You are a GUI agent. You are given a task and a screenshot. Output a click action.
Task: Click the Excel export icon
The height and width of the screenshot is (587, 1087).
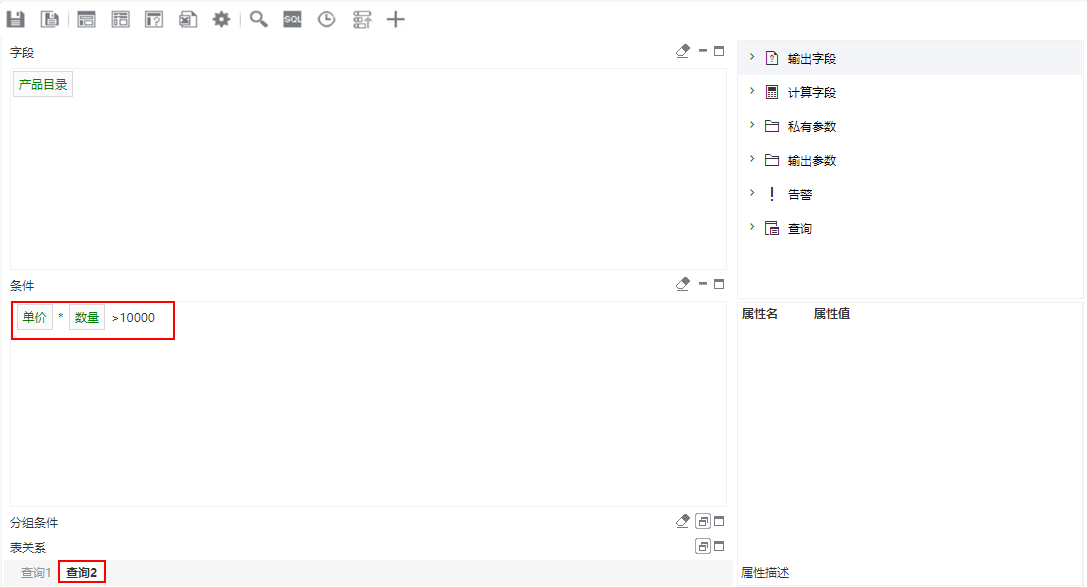(188, 19)
